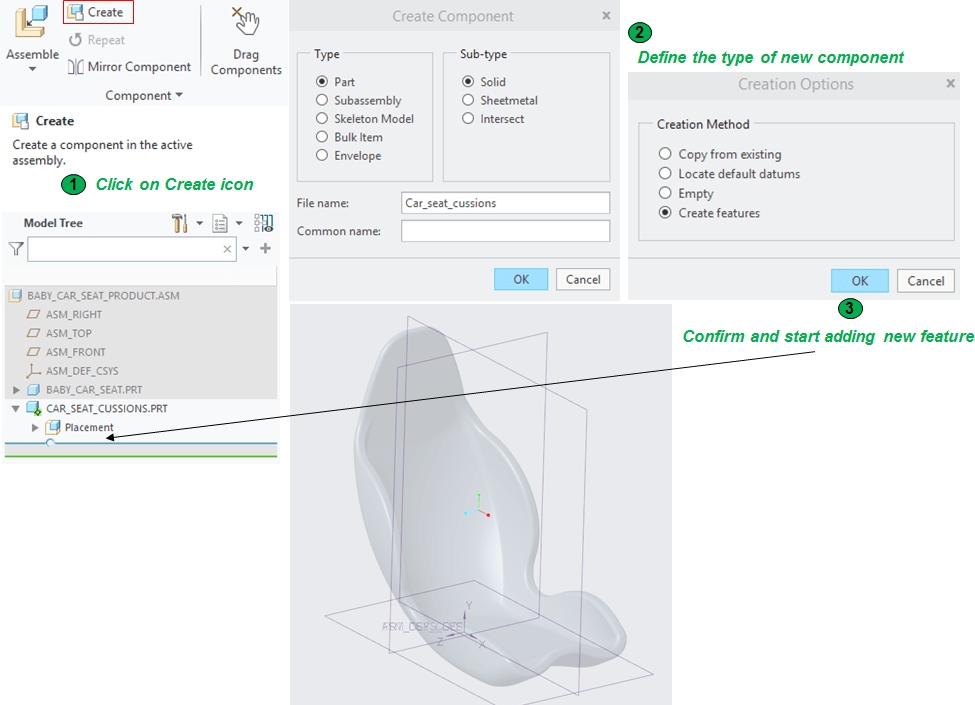Image resolution: width=975 pixels, height=705 pixels.
Task: Close the Create Component dialog
Action: [x=606, y=16]
